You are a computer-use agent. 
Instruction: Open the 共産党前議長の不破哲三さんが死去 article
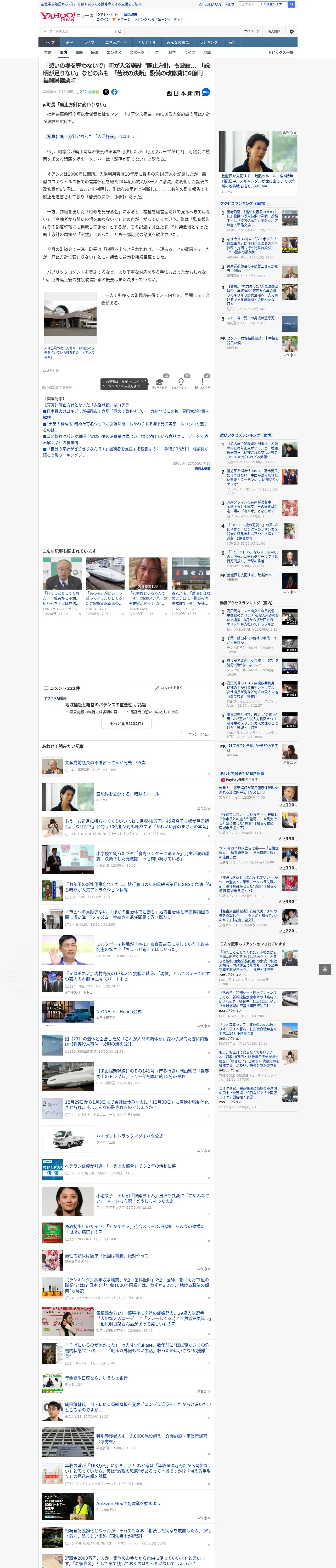click(105, 763)
